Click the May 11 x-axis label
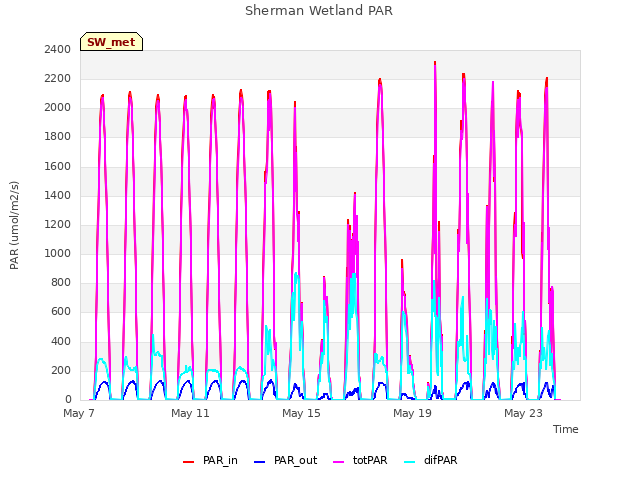640x480 pixels. [190, 413]
